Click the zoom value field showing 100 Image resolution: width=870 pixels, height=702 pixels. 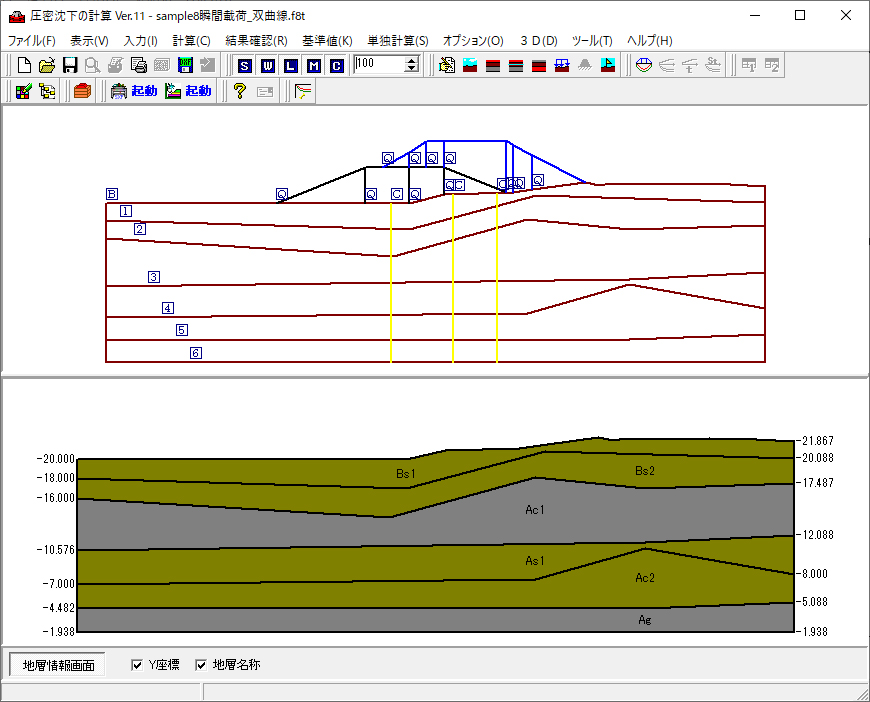(378, 65)
